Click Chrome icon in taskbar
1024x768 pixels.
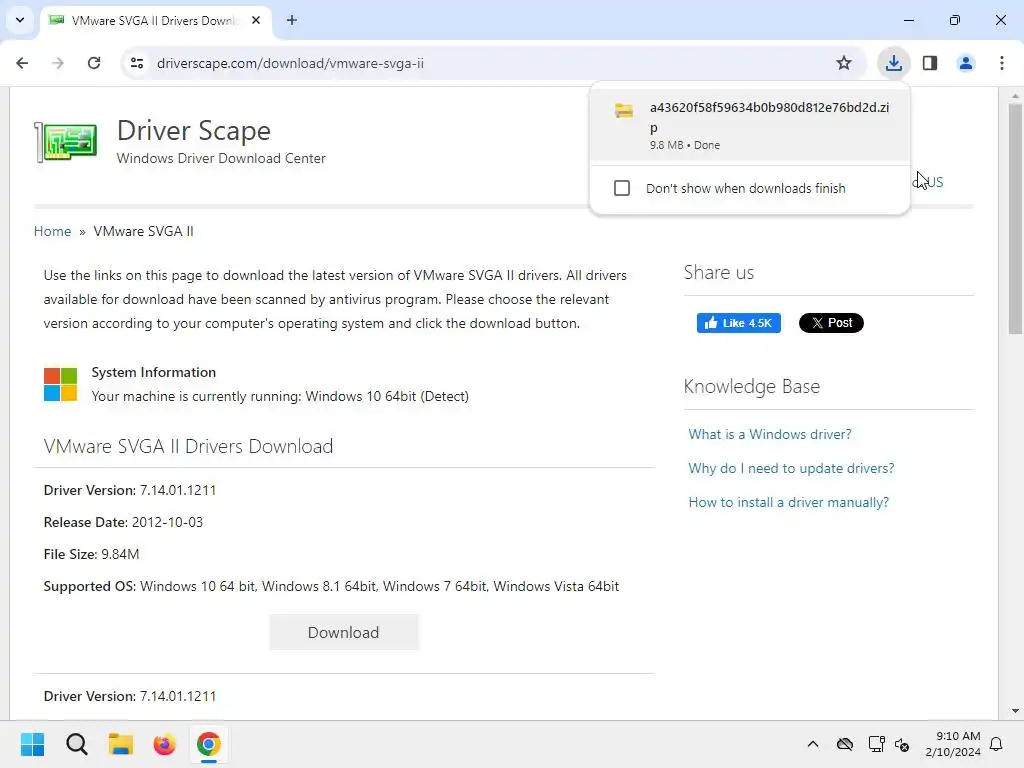[x=209, y=744]
